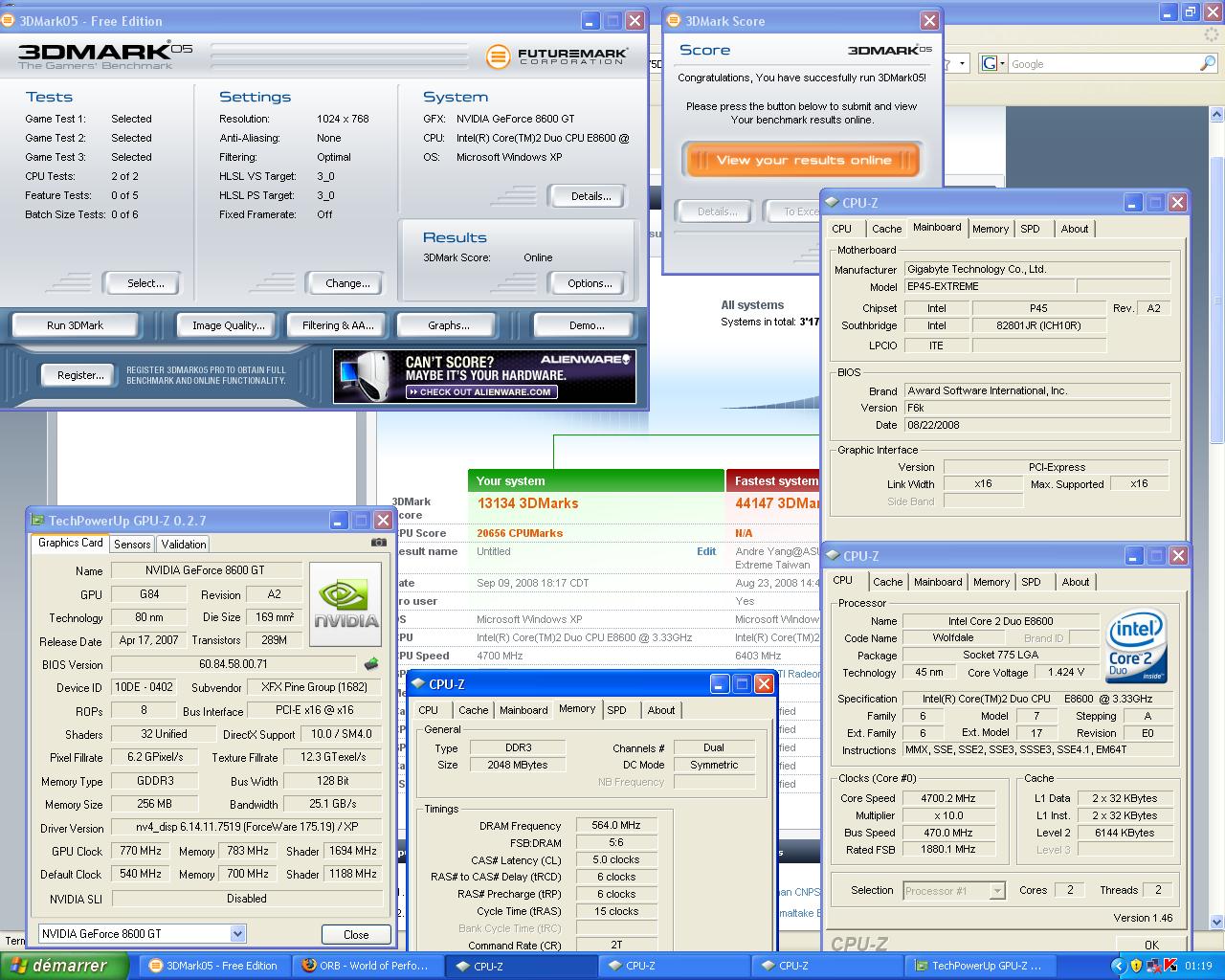
Task: Click the red K antivirus tray icon
Action: coord(1170,966)
